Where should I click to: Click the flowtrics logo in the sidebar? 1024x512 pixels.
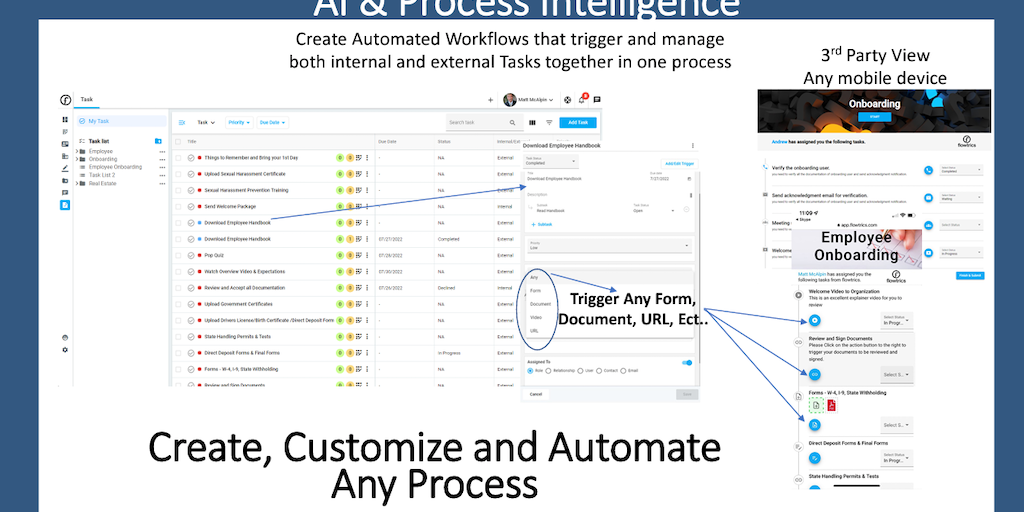(65, 100)
